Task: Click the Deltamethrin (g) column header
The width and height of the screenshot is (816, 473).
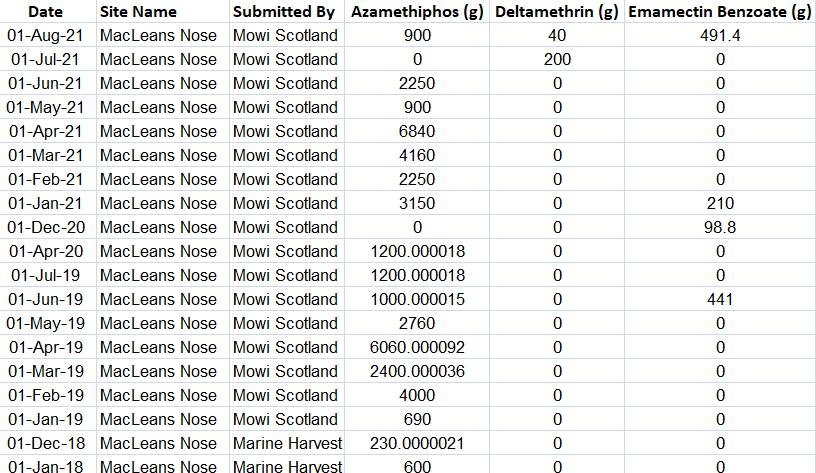Action: [x=557, y=12]
